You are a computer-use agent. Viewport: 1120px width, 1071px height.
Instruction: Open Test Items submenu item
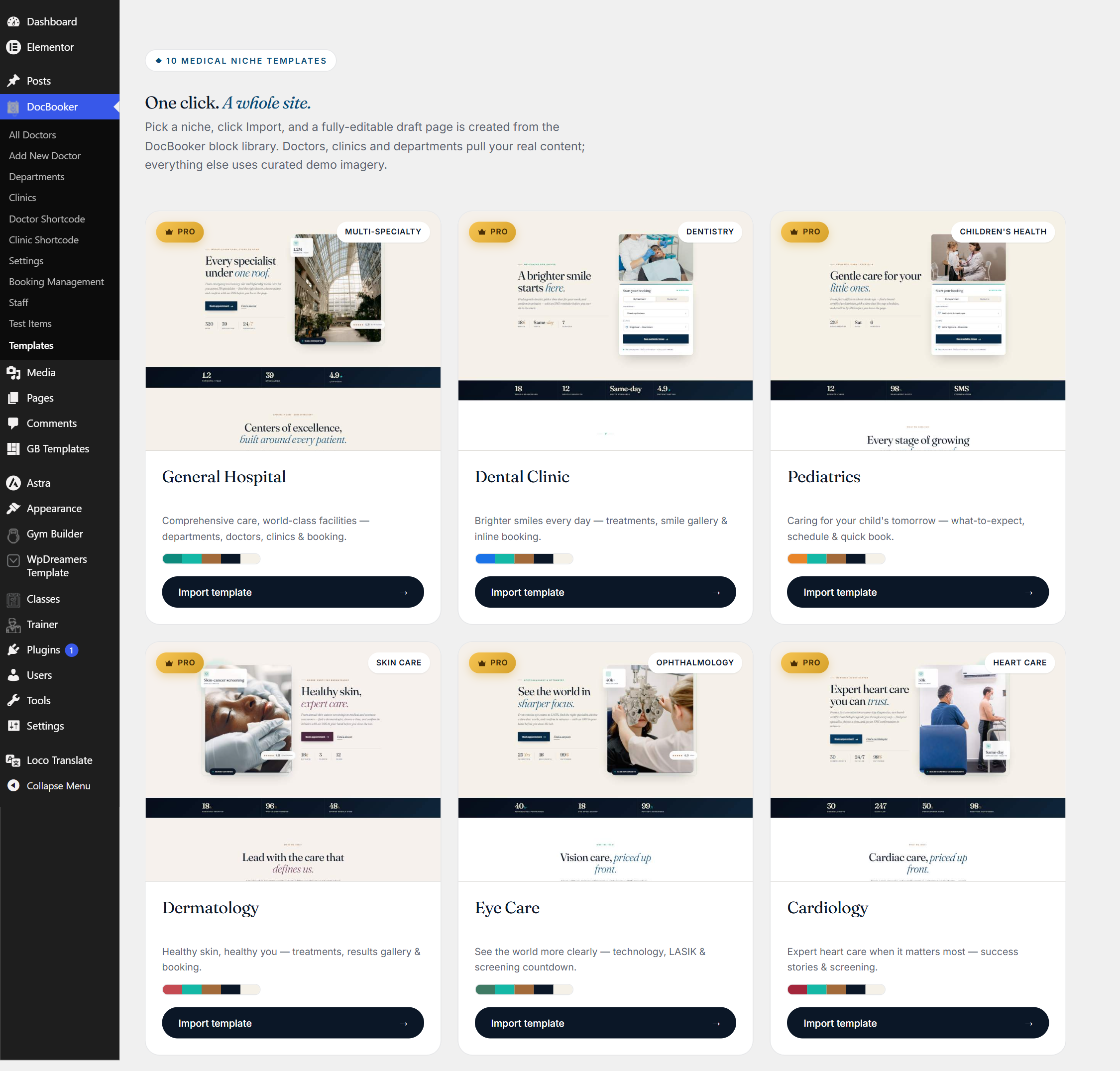[x=30, y=323]
